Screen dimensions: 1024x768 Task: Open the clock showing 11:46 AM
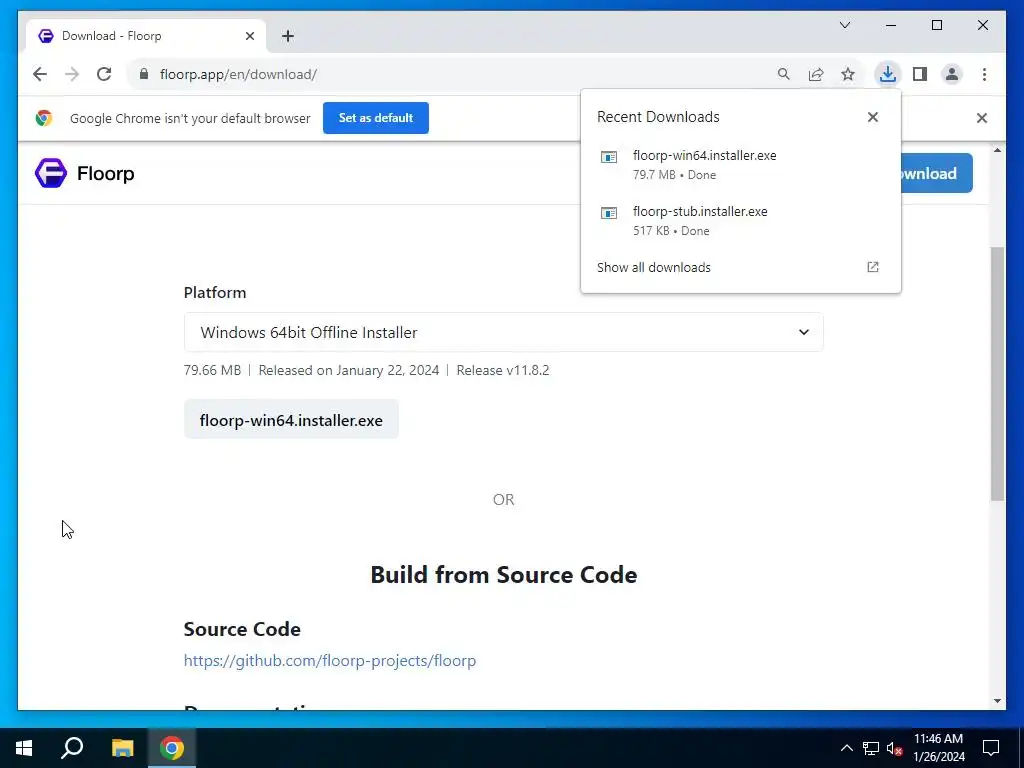938,748
